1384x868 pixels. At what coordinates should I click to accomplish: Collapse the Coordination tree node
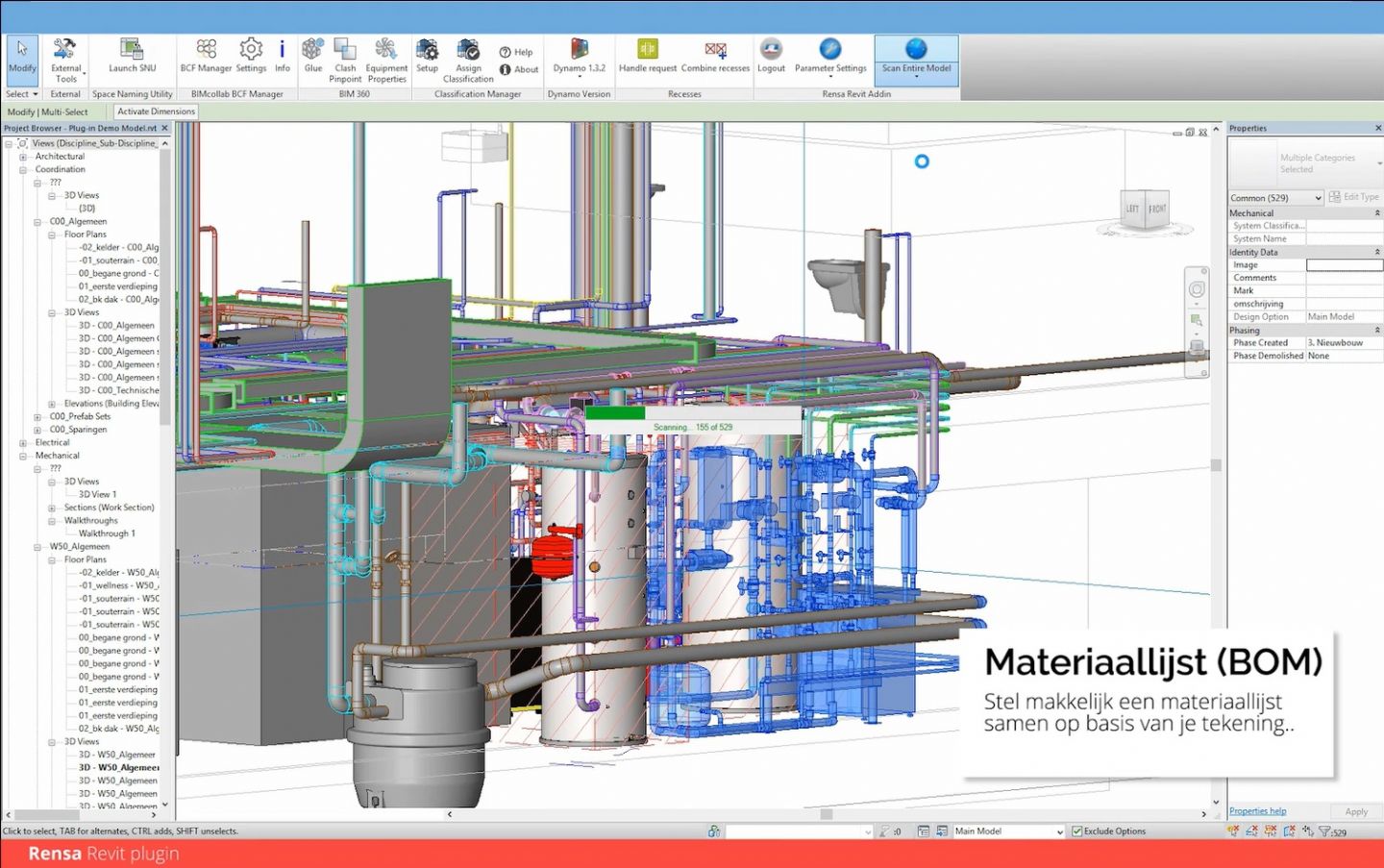coord(23,170)
